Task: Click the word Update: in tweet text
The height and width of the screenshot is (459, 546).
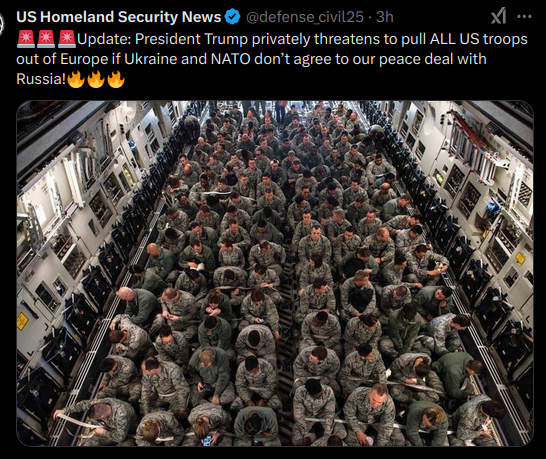Action: click(104, 39)
